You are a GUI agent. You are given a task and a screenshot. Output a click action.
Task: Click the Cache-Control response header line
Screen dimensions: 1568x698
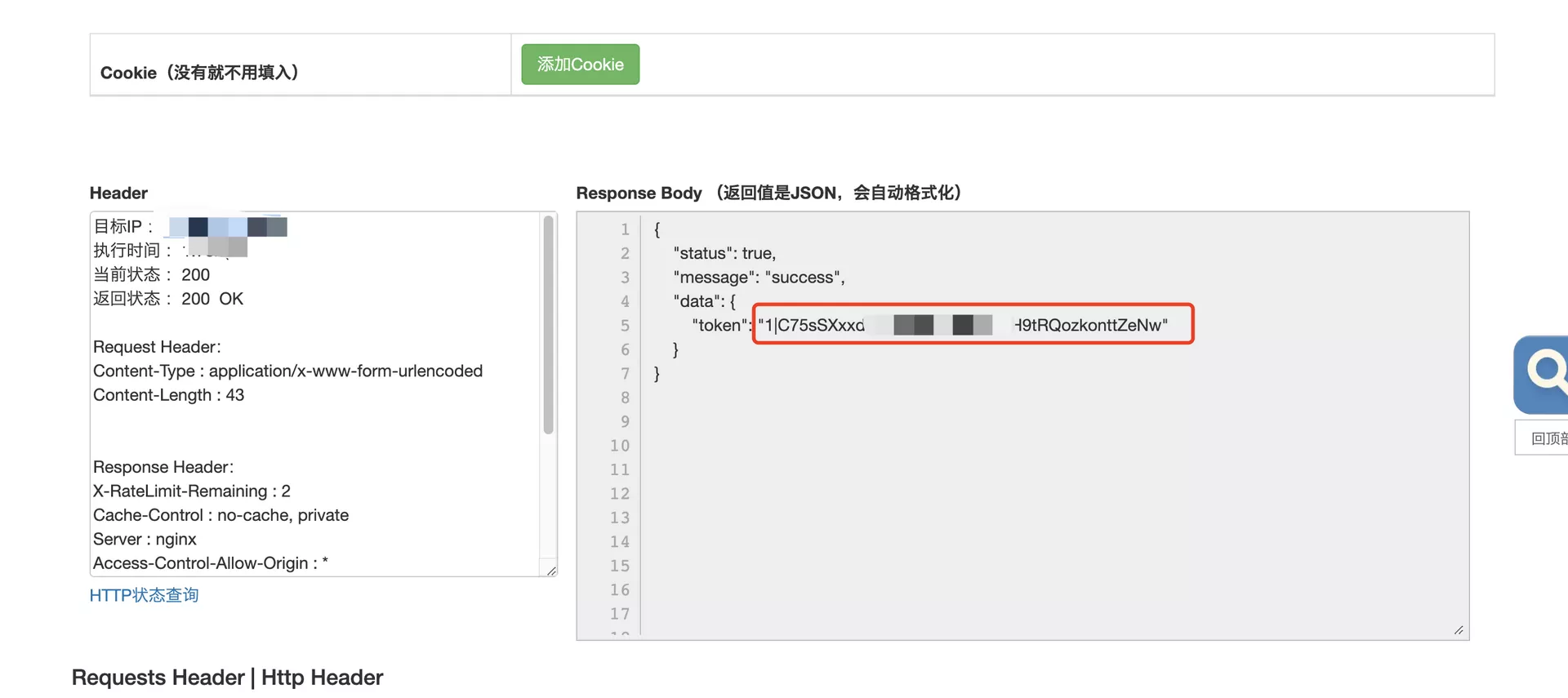tap(220, 515)
